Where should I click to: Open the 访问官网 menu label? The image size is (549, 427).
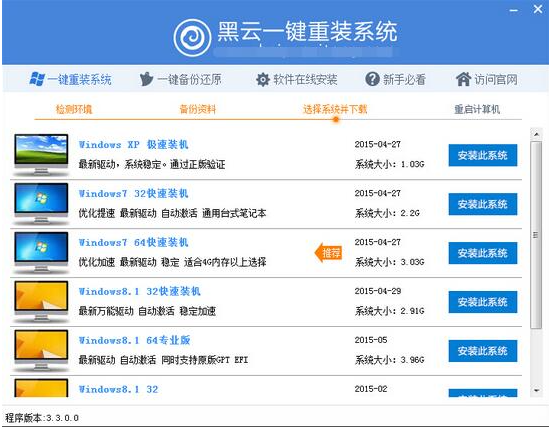pyautogui.click(x=496, y=80)
